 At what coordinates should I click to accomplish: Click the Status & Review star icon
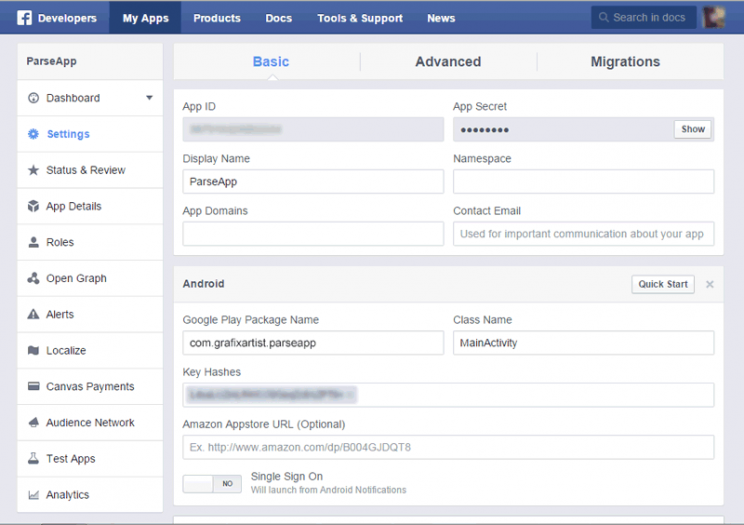33,170
